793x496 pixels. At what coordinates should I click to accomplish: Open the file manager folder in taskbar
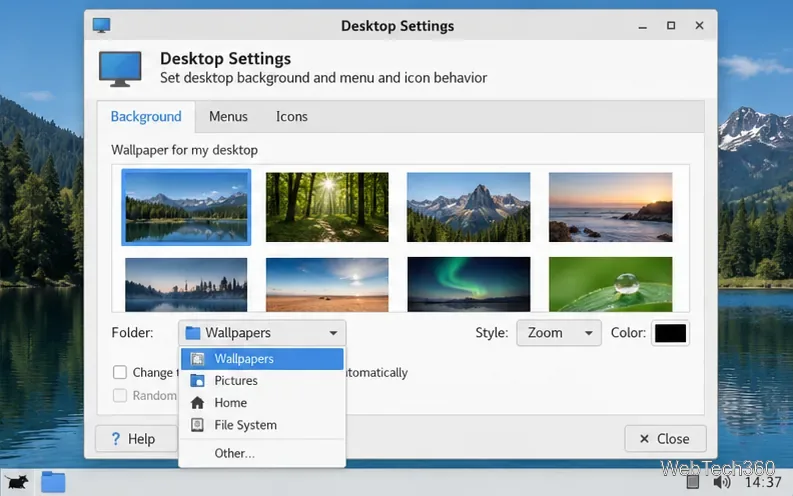(x=53, y=482)
